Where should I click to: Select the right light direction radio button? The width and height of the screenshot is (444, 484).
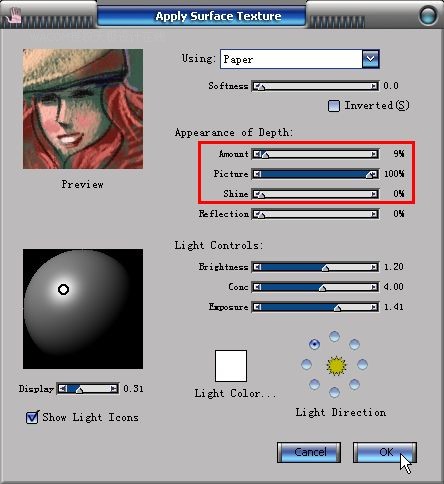point(362,364)
